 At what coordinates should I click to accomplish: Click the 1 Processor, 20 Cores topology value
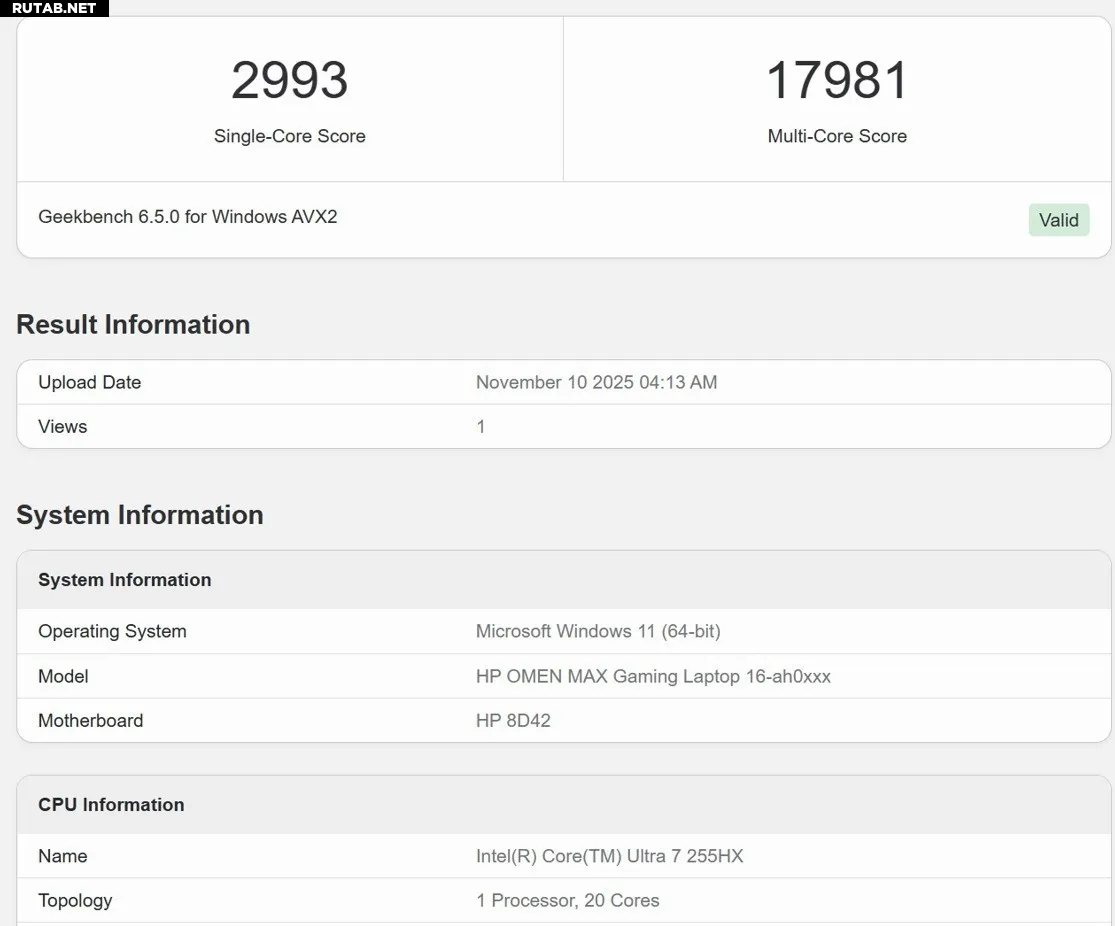(567, 900)
